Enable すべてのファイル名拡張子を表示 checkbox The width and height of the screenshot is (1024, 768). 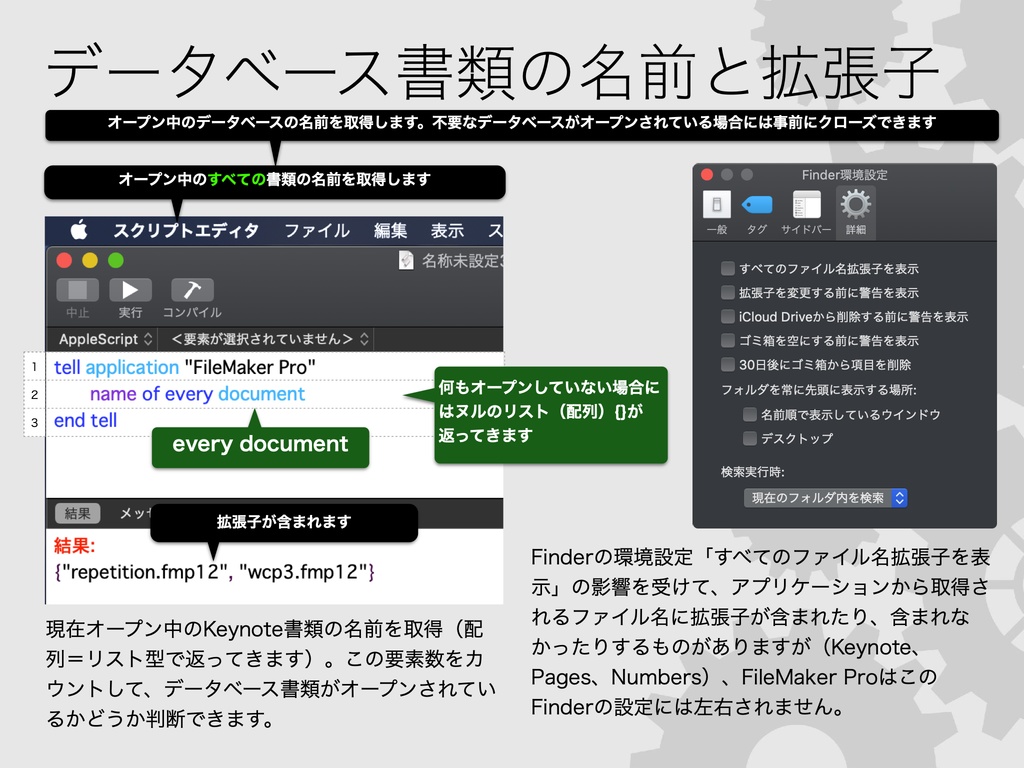point(729,268)
